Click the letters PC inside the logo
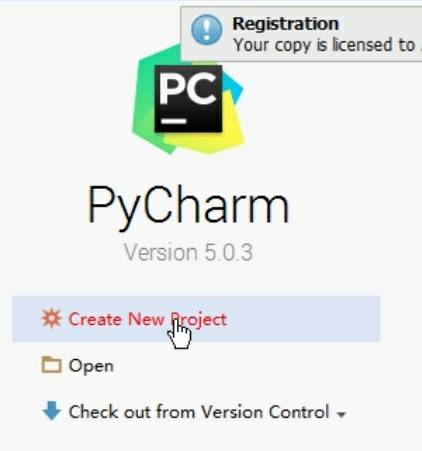The image size is (422, 451). (188, 89)
